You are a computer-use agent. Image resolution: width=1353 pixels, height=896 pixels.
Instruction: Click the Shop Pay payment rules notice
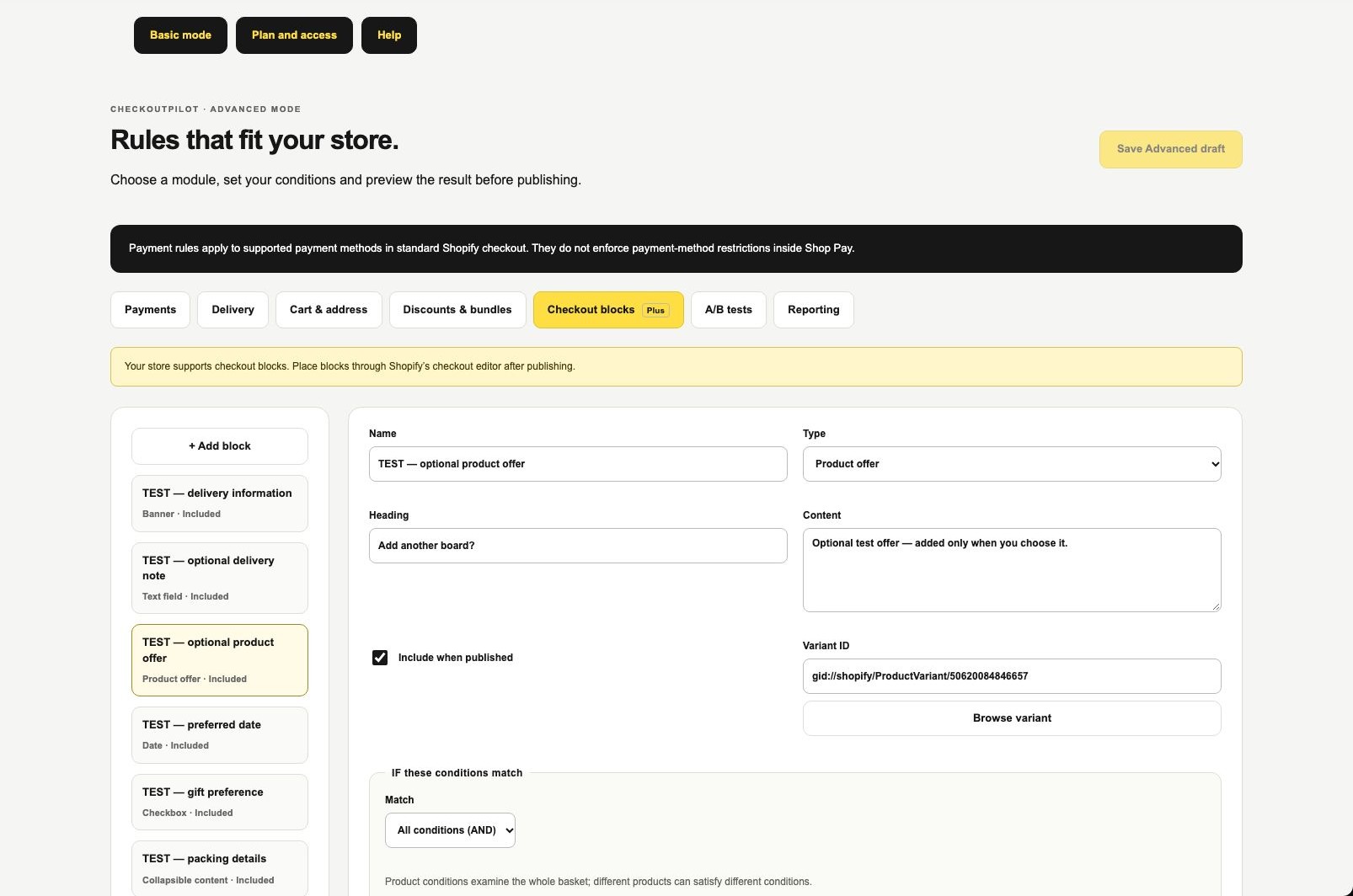(x=676, y=248)
